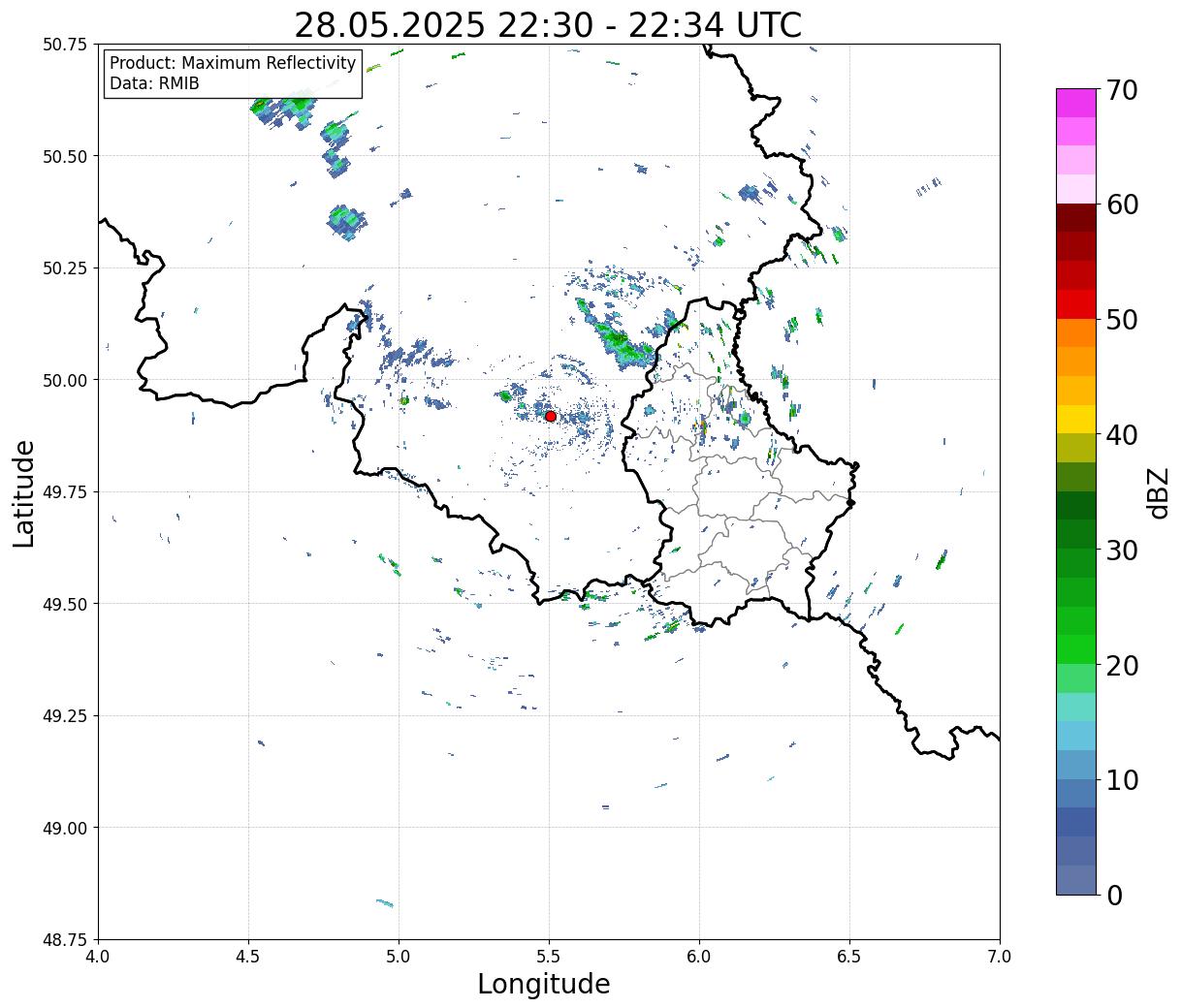Click the latitude tick label 50.50
This screenshot has height=1008, width=1182.
pyautogui.click(x=64, y=156)
